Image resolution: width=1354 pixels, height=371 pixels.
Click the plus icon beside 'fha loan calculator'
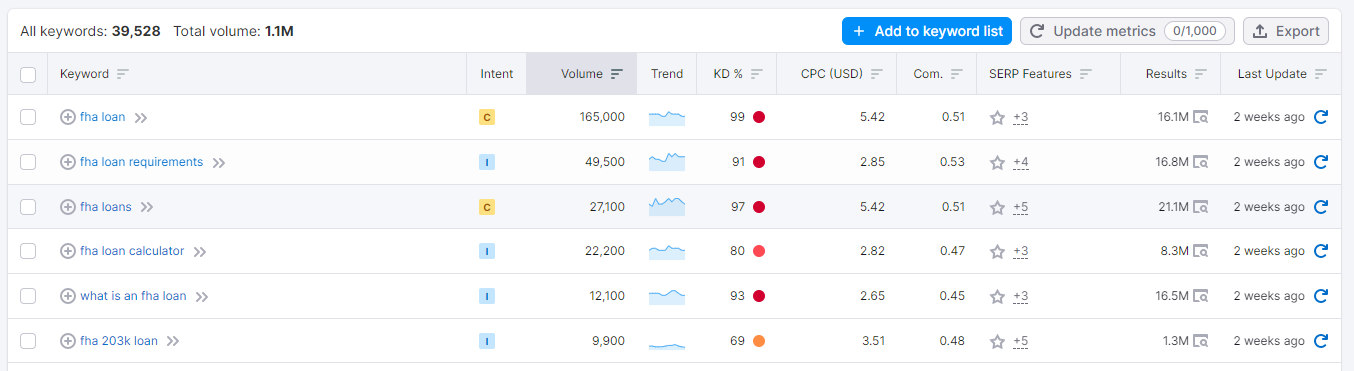(68, 251)
